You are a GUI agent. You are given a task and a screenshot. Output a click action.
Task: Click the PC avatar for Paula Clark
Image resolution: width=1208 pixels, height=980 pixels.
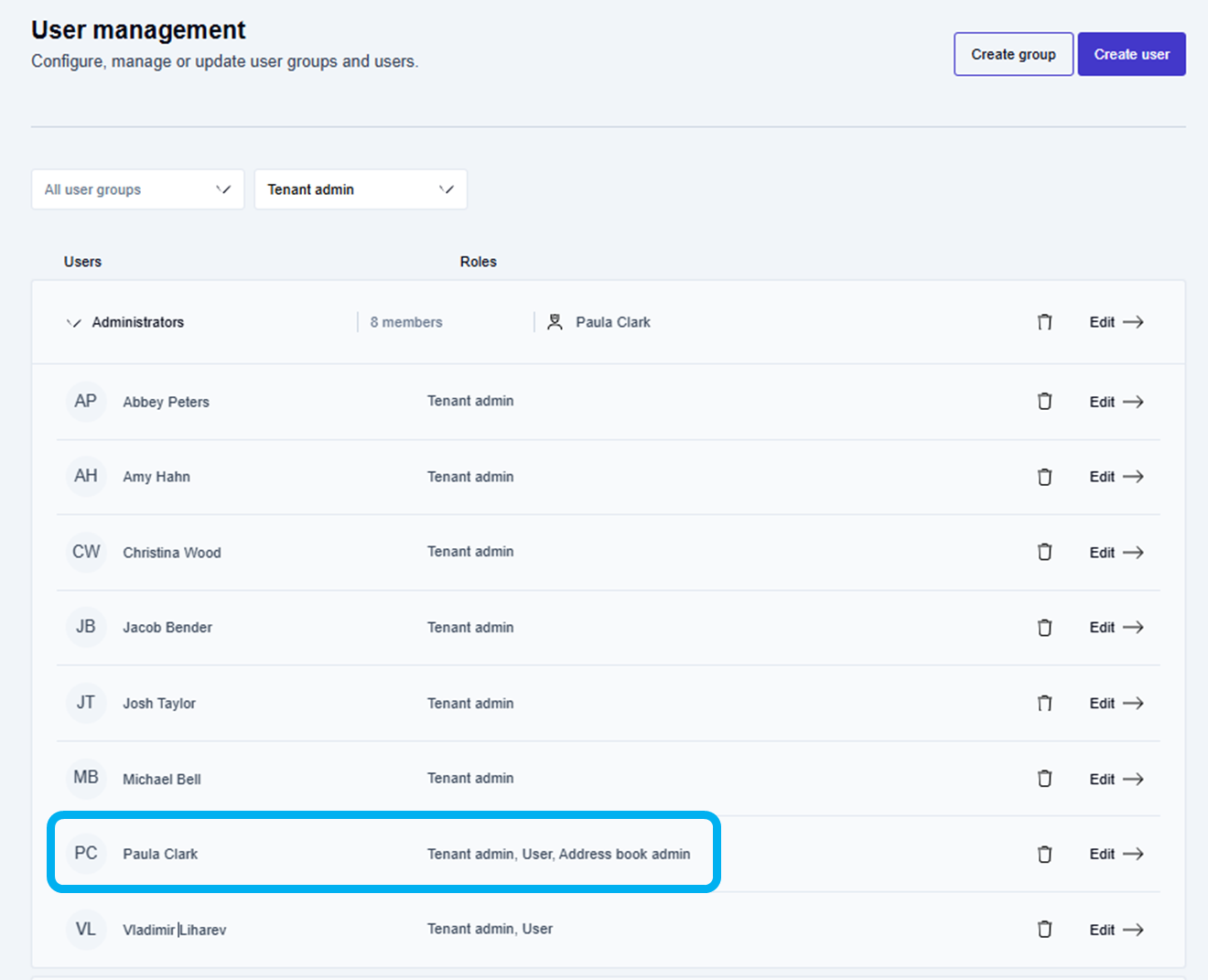(86, 853)
